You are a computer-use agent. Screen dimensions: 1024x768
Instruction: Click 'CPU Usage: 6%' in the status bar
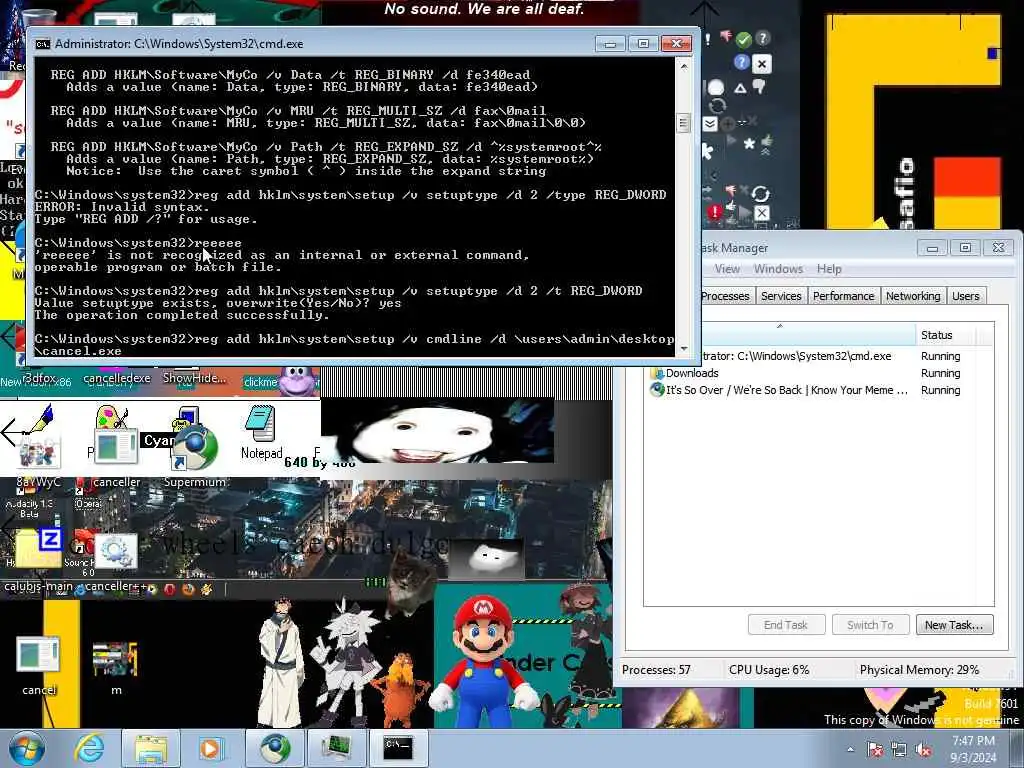(769, 670)
